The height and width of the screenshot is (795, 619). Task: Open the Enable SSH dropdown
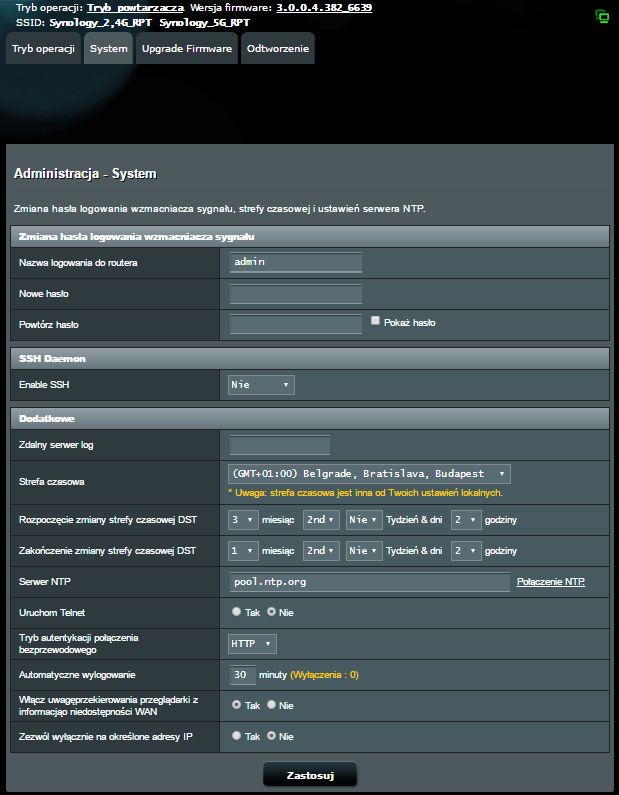click(261, 385)
